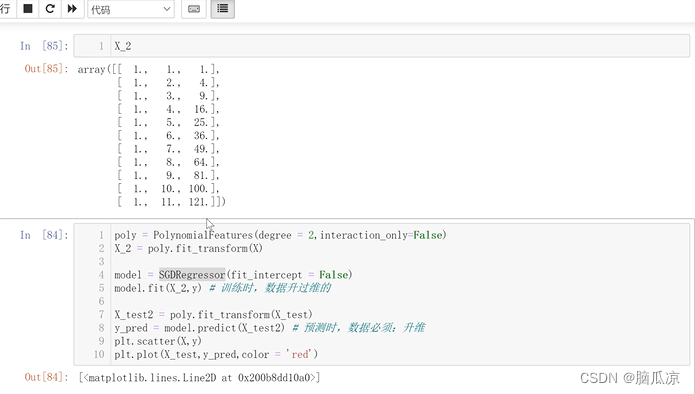Restart the kernel with the circular arrow icon

pos(50,8)
